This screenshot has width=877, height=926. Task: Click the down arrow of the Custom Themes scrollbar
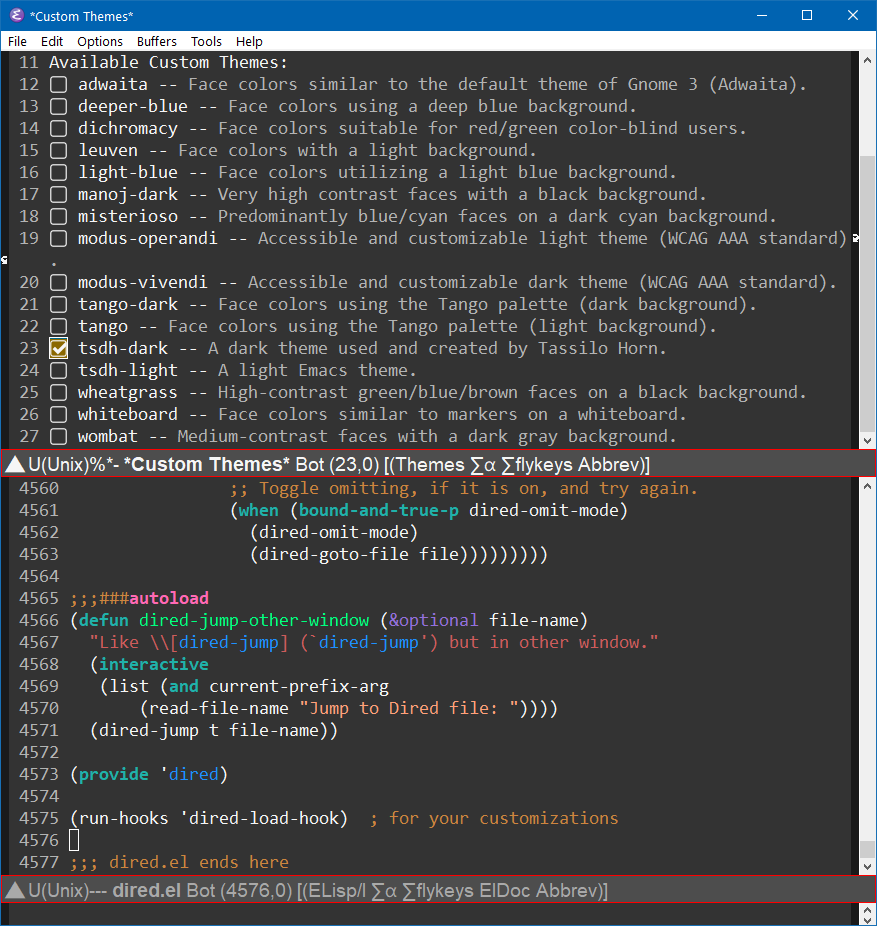[x=867, y=441]
